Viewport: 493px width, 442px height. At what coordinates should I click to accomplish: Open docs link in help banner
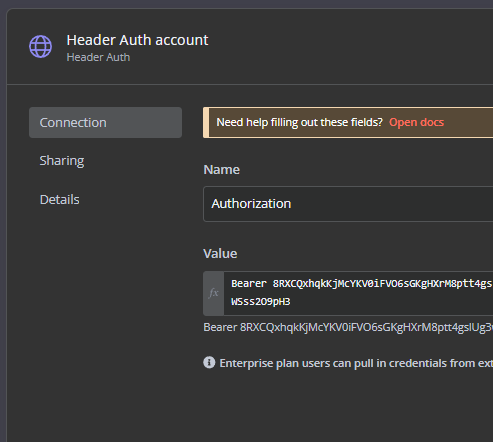(416, 122)
